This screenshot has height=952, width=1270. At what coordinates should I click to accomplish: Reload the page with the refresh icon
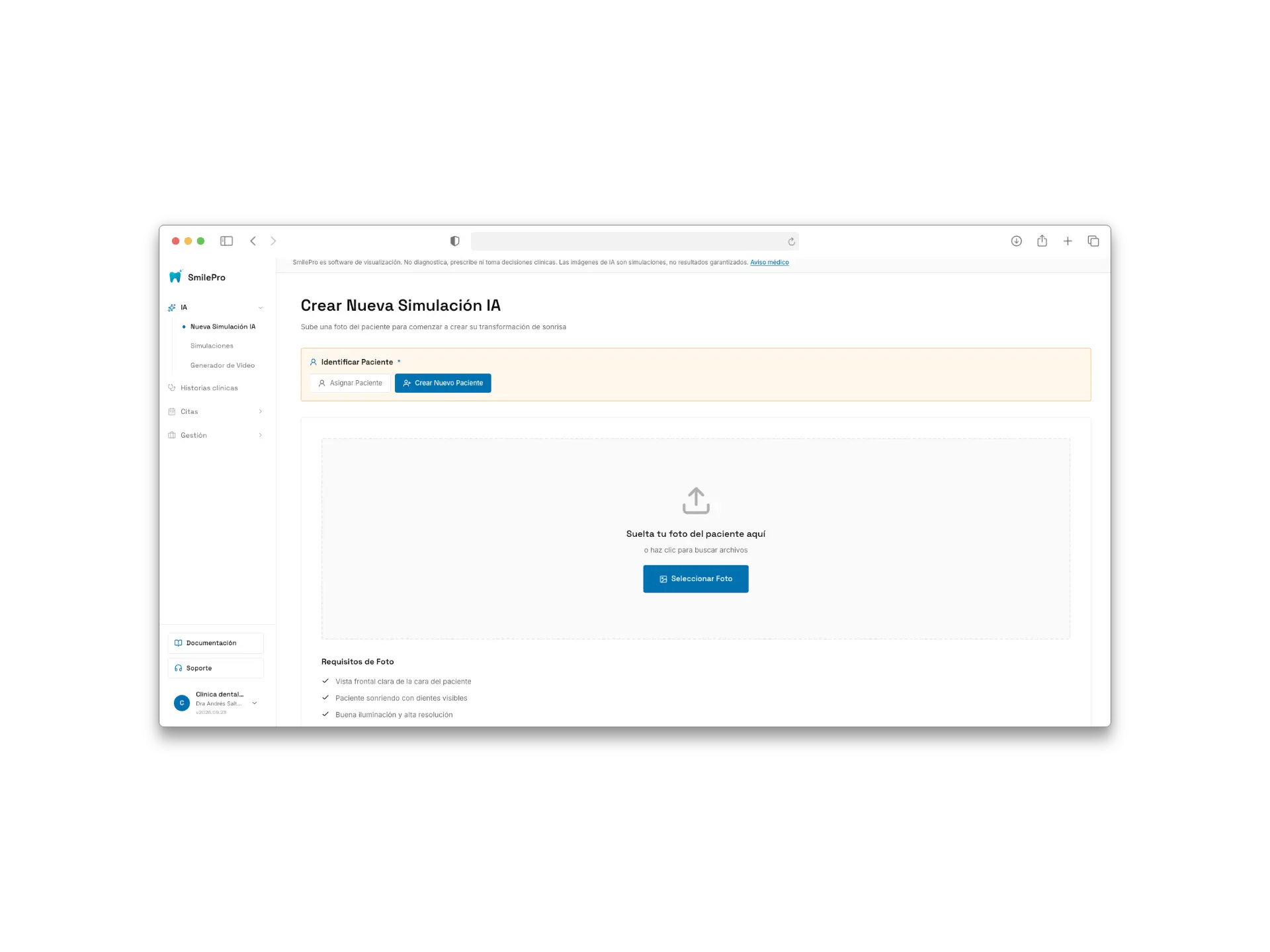point(791,241)
